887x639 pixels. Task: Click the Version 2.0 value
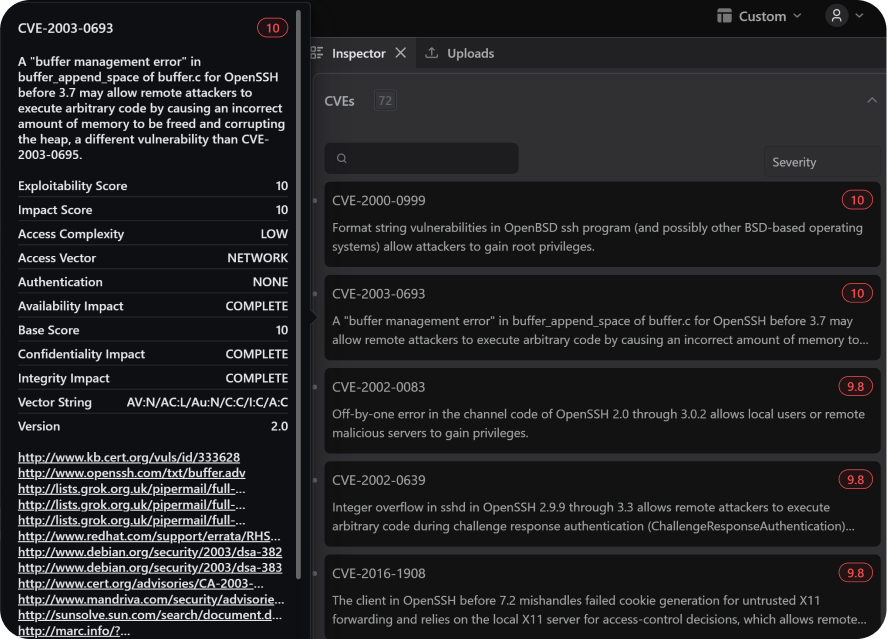pyautogui.click(x=279, y=426)
